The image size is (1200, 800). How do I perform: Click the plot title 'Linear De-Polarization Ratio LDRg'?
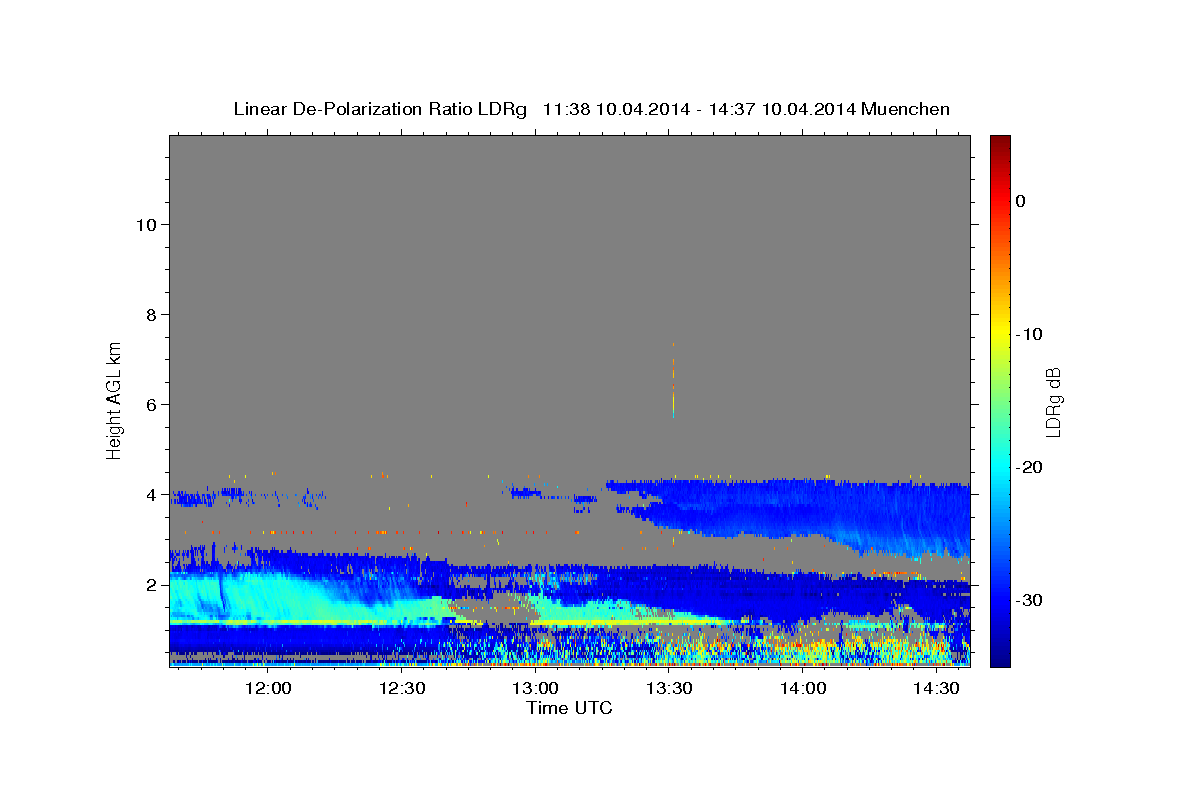pos(380,109)
